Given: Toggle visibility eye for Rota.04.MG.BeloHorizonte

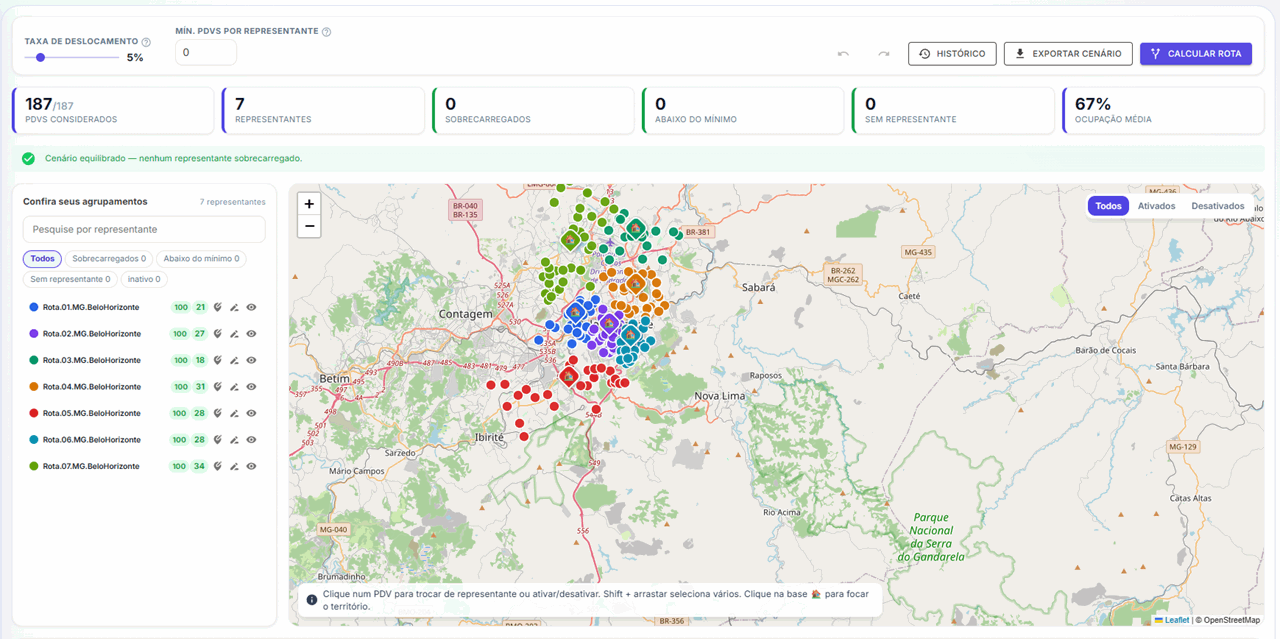Looking at the screenshot, I should (x=251, y=387).
